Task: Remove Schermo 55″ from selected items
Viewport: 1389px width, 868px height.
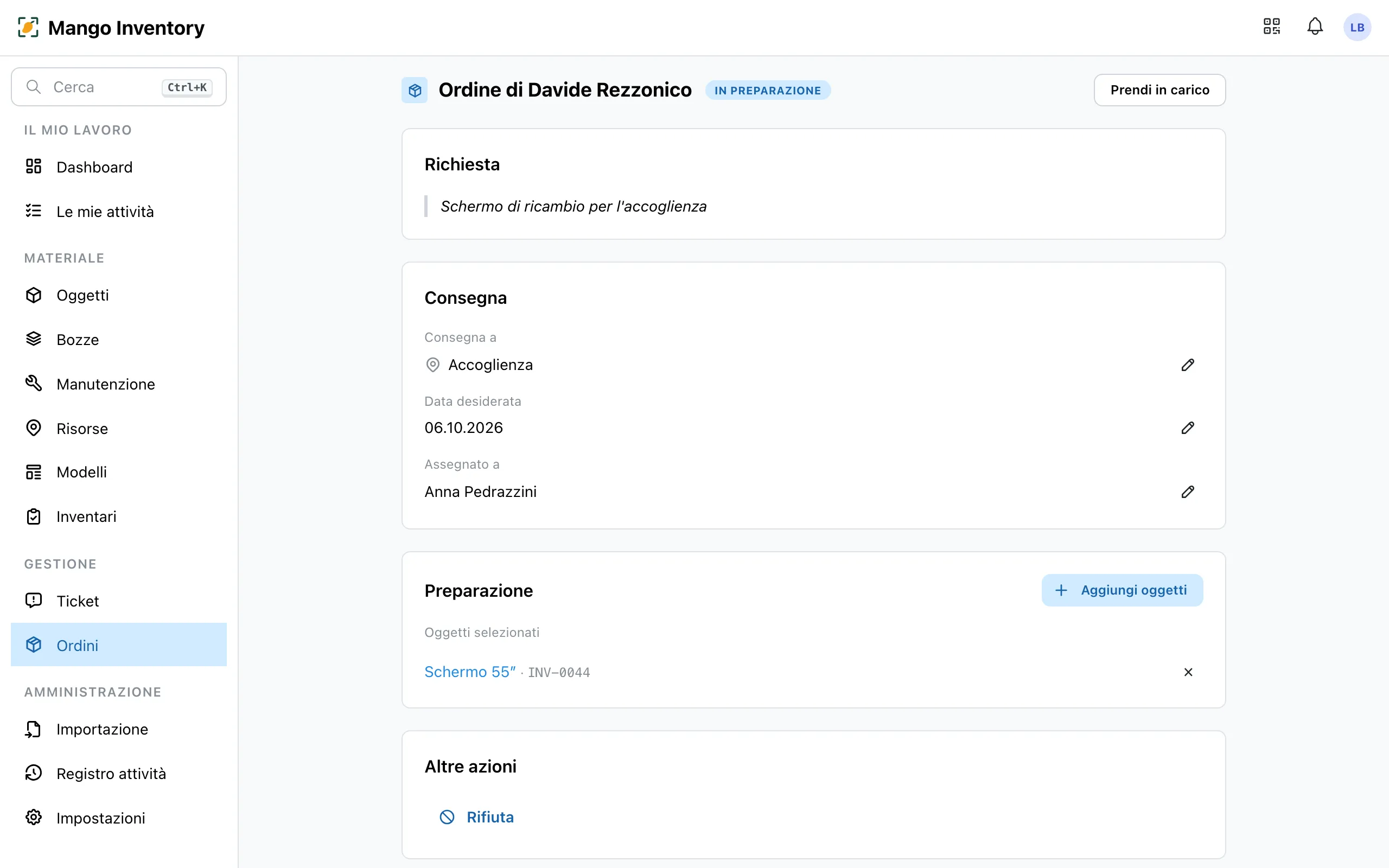Action: coord(1188,672)
